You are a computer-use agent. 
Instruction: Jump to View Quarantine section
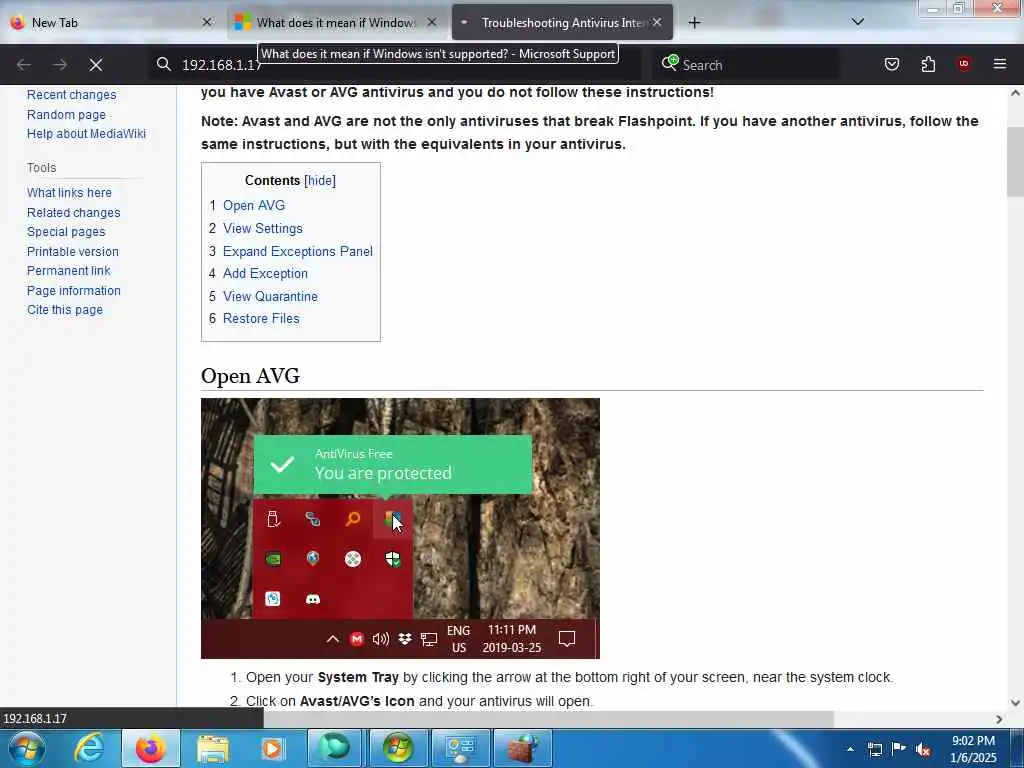(270, 296)
